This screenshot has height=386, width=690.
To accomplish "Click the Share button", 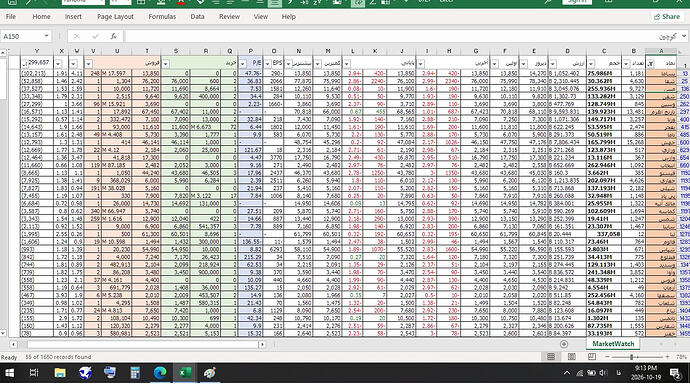I will click(x=667, y=17).
